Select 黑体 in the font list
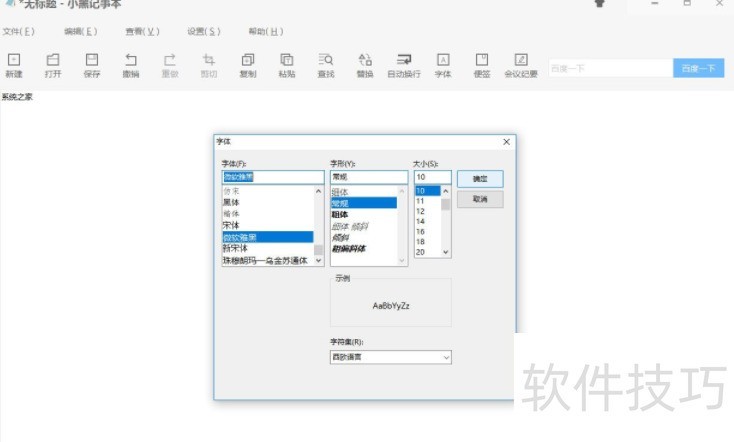The image size is (734, 442). click(x=268, y=202)
